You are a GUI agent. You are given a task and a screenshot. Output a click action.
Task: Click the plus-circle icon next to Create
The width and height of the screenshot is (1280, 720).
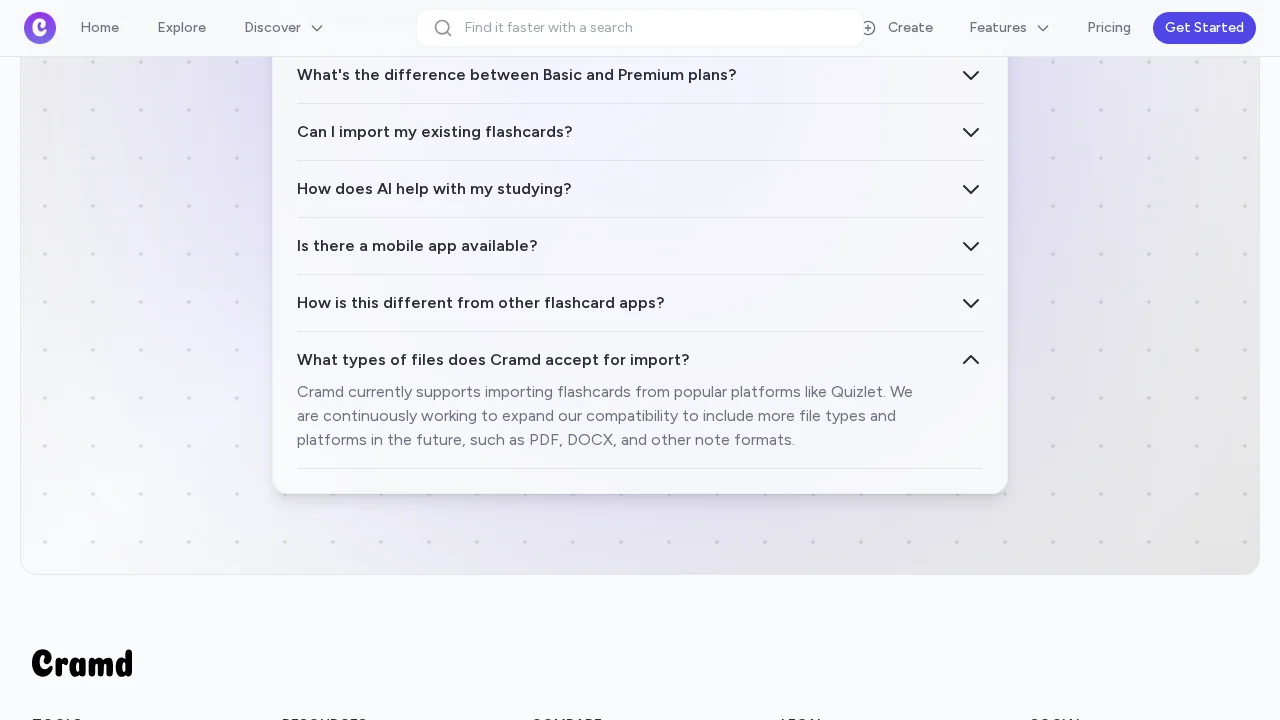(869, 28)
